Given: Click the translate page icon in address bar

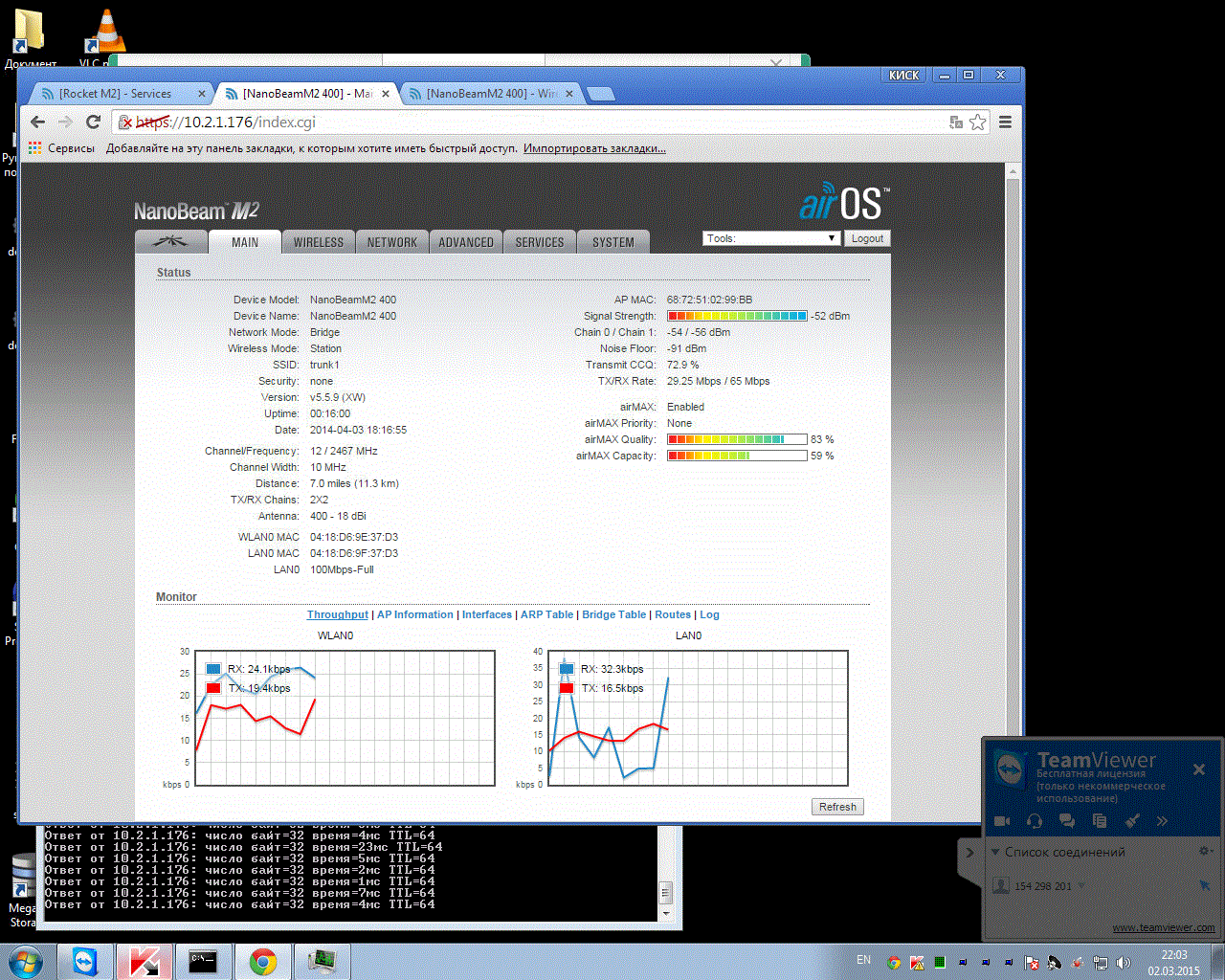Looking at the screenshot, I should tap(955, 122).
